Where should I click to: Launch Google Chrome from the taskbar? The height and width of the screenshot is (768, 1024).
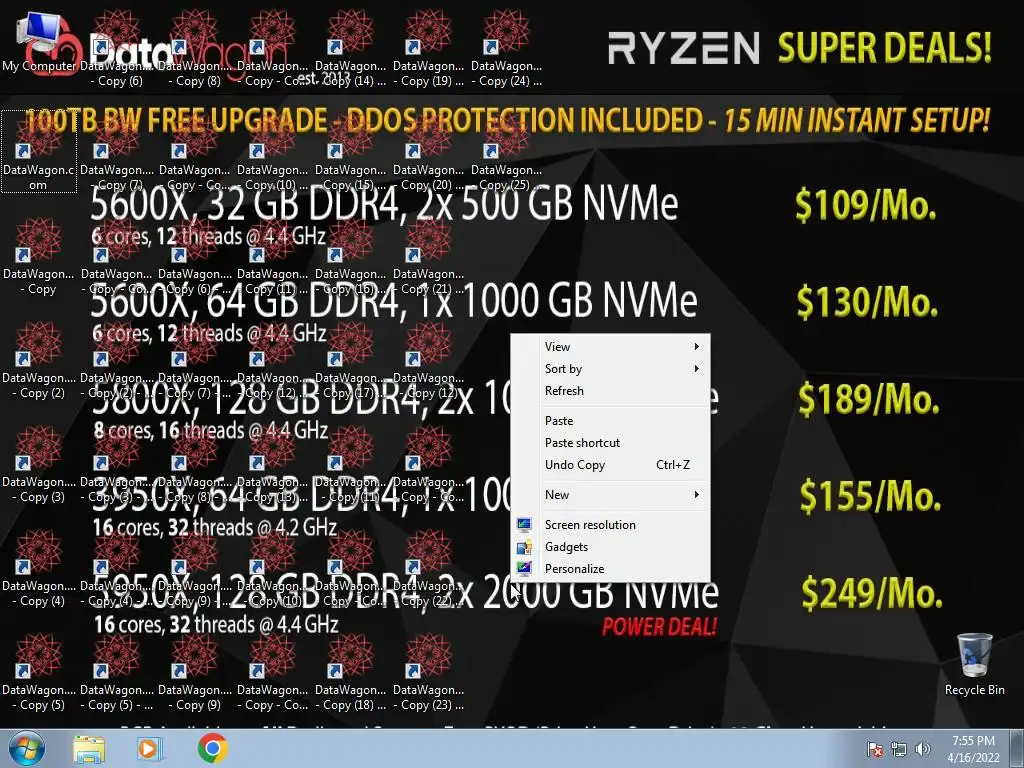tap(212, 748)
